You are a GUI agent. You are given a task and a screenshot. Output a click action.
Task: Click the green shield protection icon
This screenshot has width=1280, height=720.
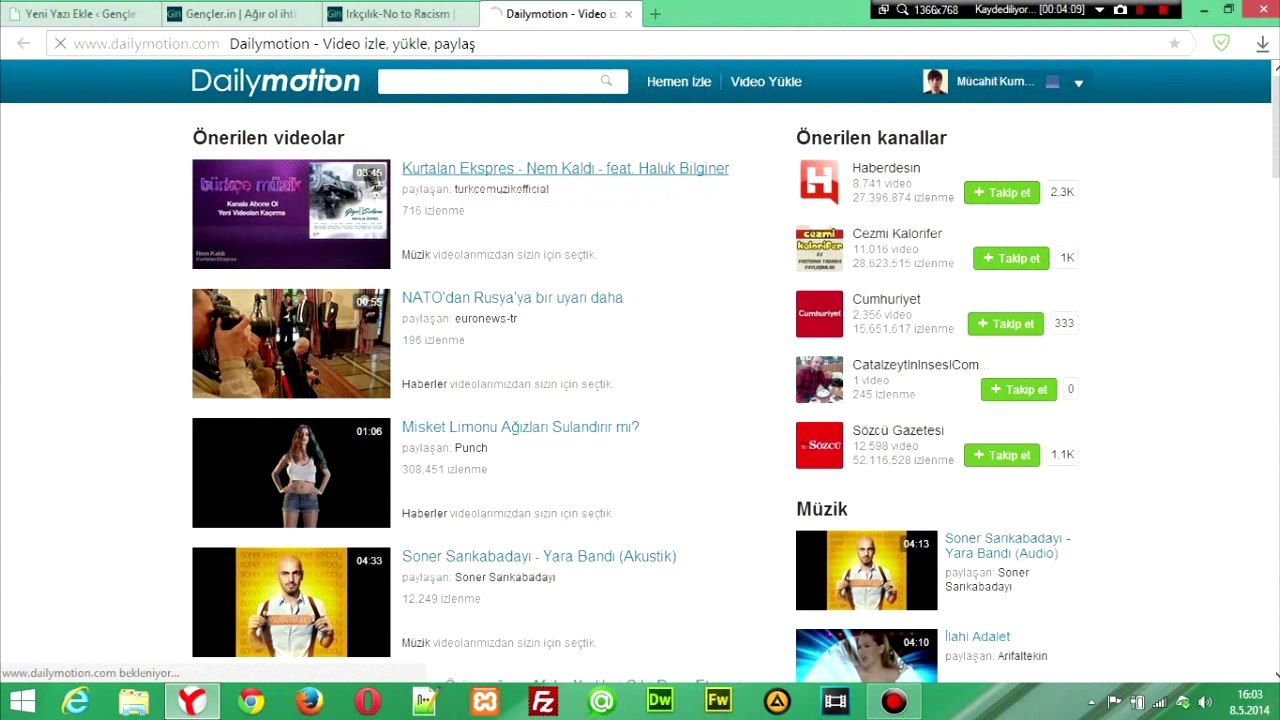click(1221, 43)
